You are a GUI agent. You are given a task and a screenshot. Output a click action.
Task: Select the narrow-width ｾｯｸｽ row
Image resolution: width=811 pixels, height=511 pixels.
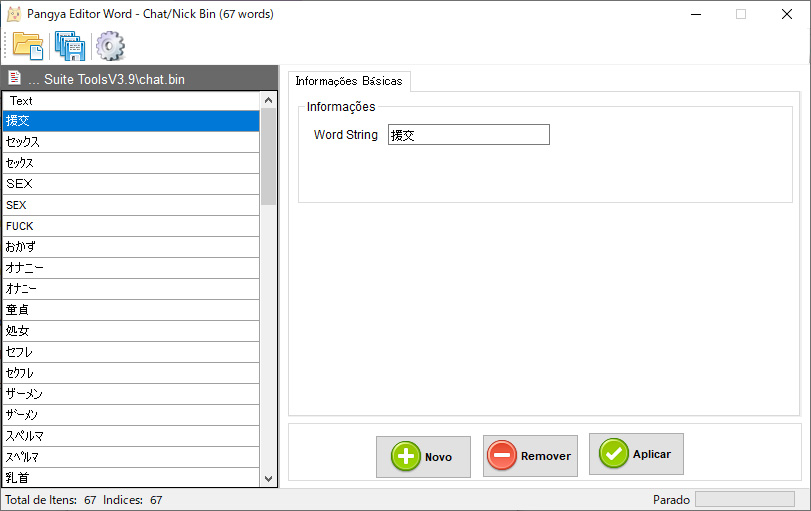coord(131,163)
